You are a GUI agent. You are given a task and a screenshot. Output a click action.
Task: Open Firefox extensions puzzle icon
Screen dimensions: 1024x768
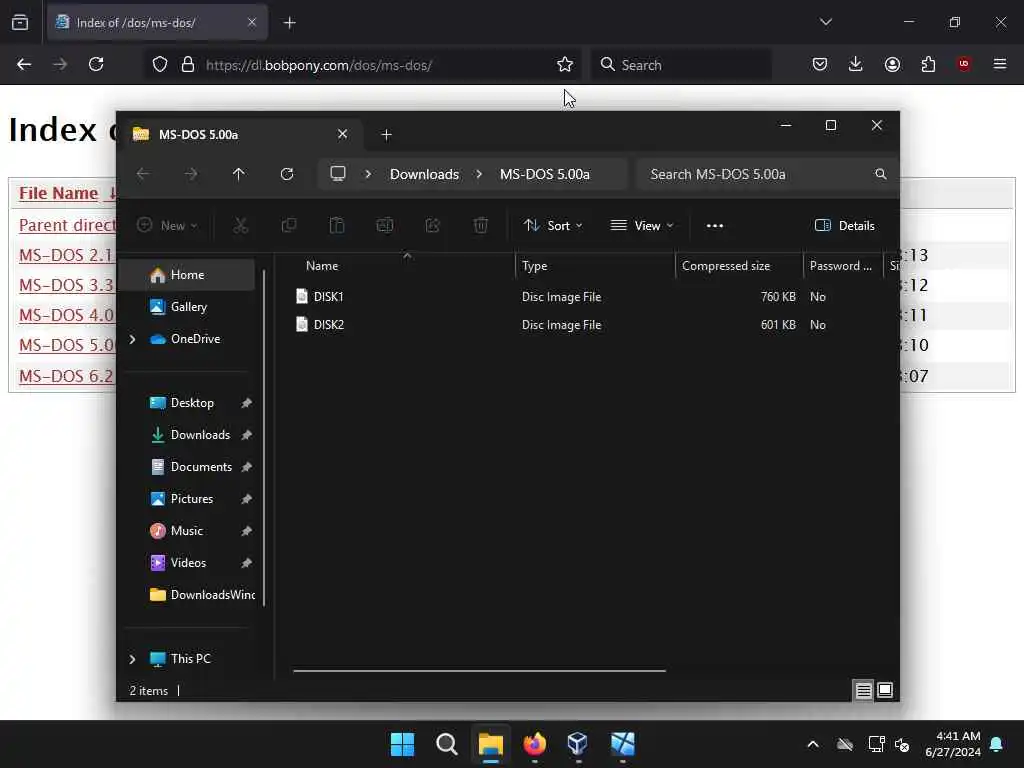click(928, 64)
